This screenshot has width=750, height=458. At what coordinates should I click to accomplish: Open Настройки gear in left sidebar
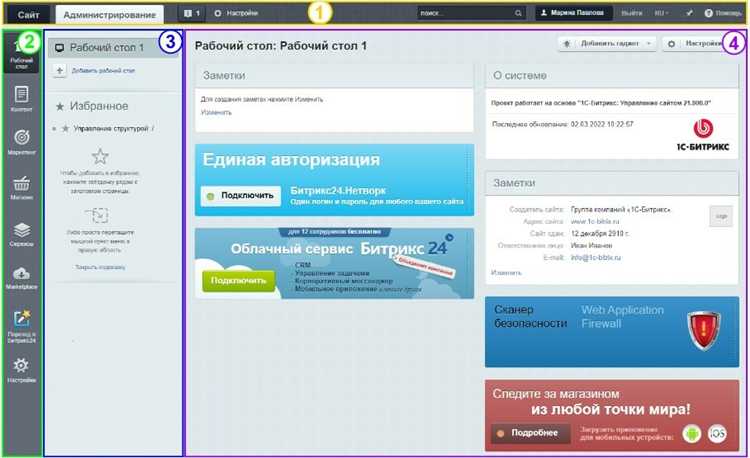pos(22,370)
